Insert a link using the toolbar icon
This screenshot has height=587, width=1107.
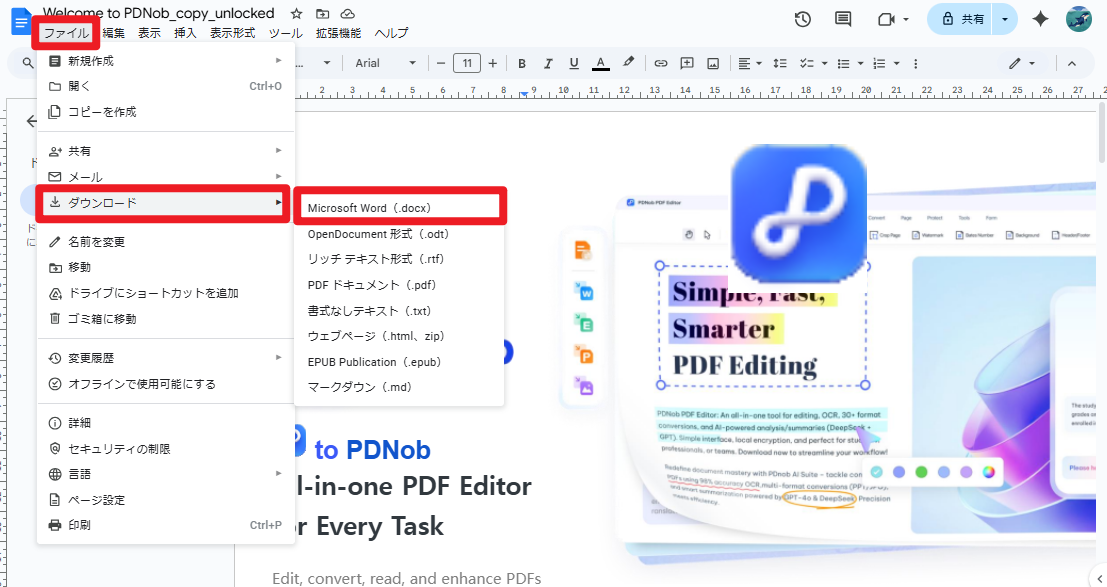[660, 62]
